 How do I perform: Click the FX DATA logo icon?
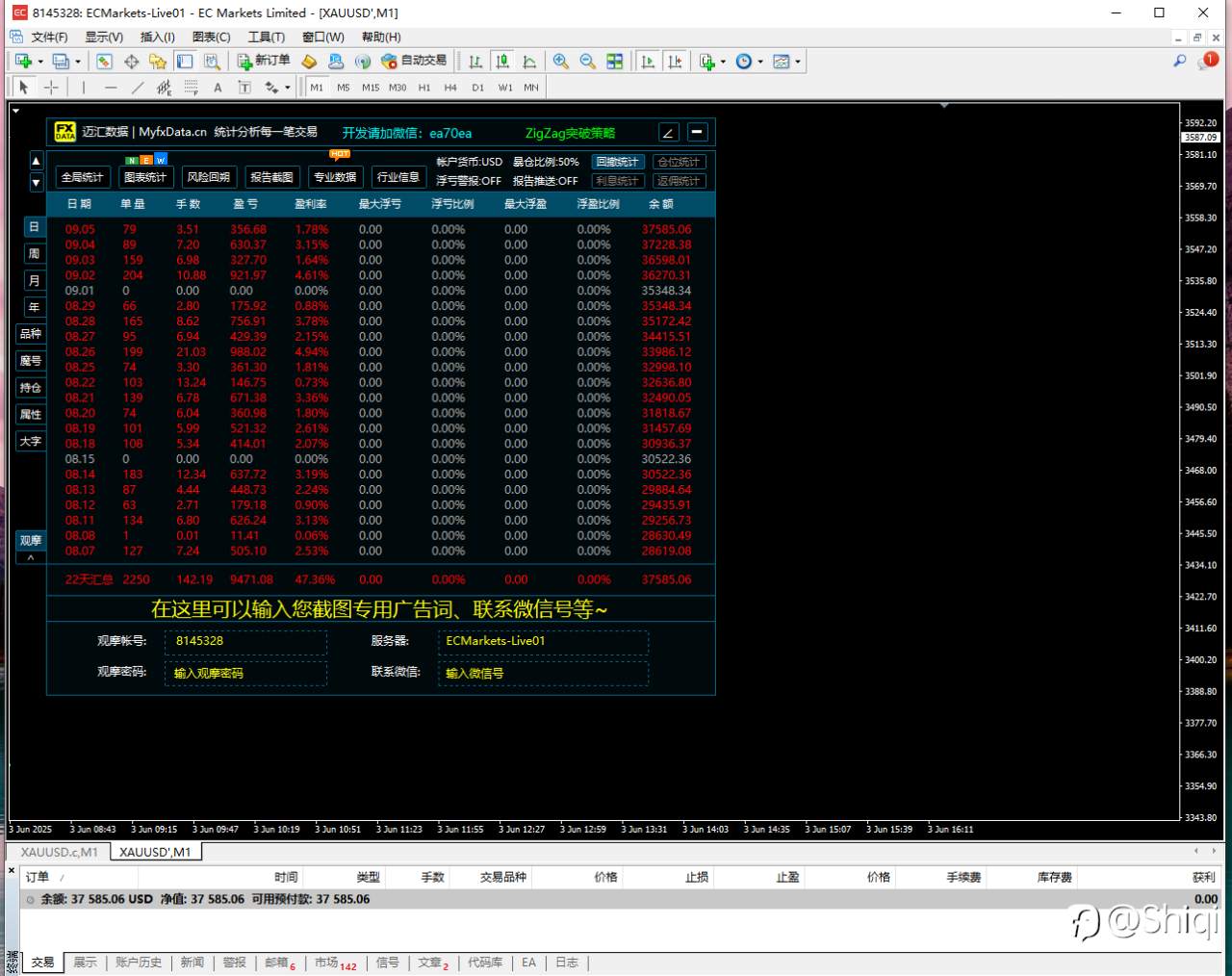point(64,132)
